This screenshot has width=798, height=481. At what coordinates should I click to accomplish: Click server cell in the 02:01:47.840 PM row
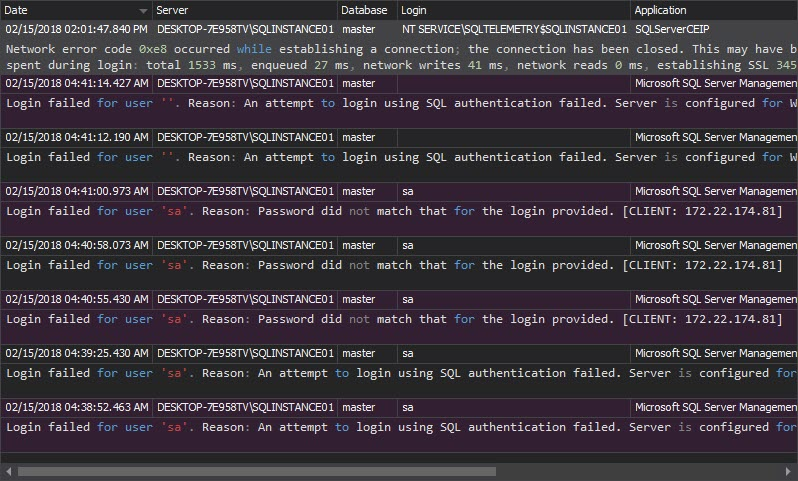coord(245,30)
